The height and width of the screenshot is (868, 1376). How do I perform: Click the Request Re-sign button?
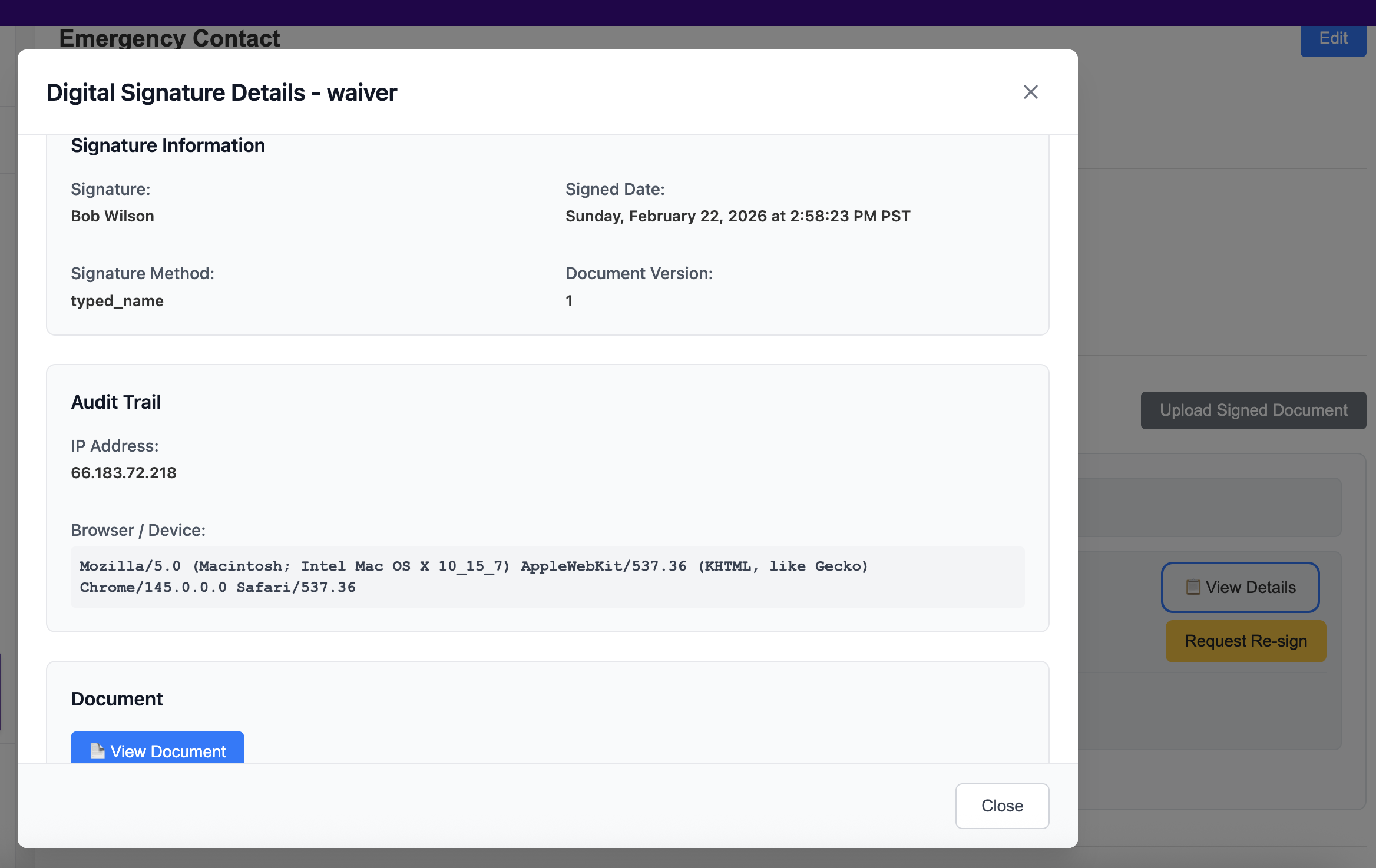[x=1245, y=641]
